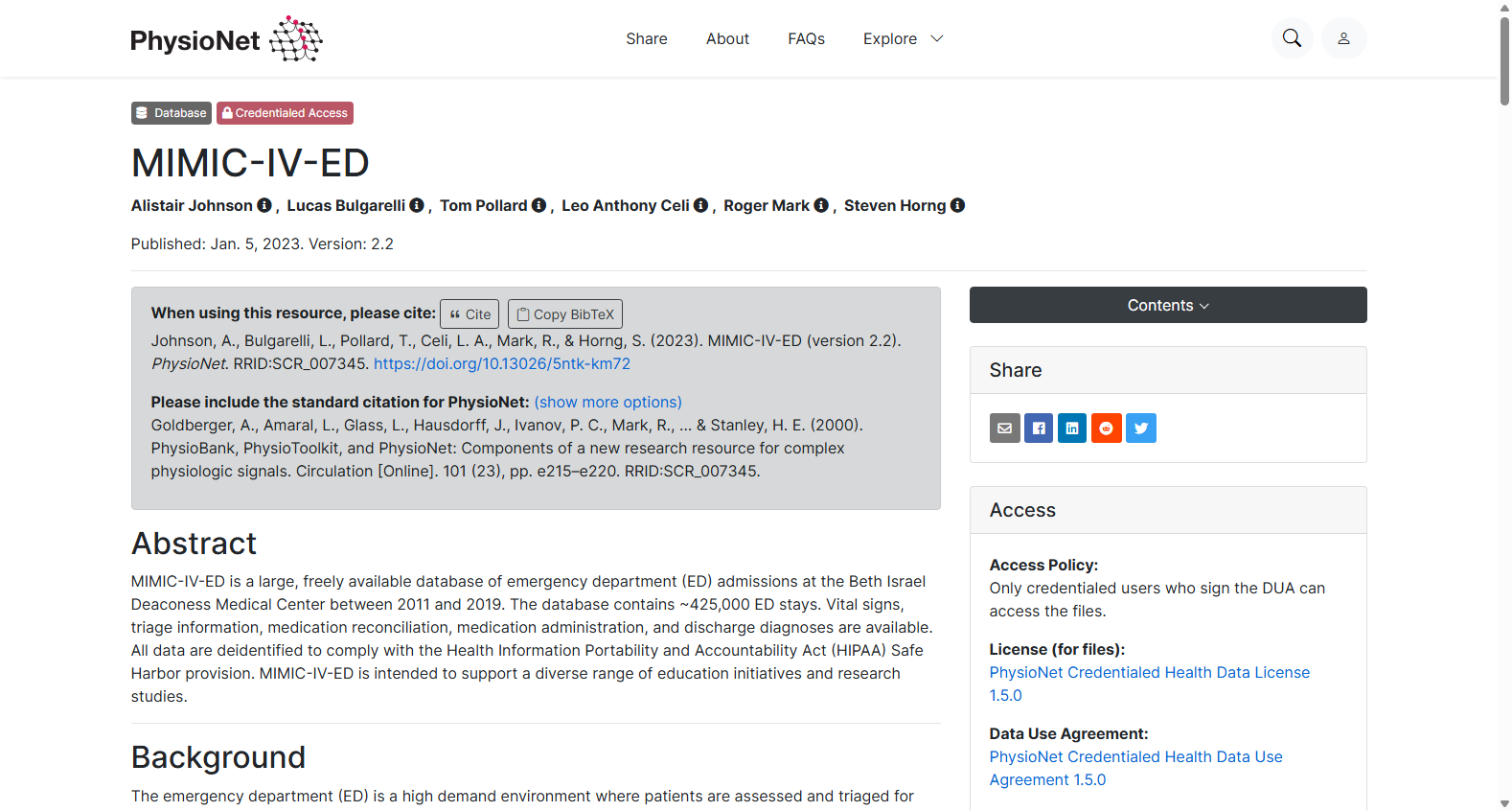Image resolution: width=1512 pixels, height=811 pixels.
Task: Show more citation options
Action: click(607, 402)
